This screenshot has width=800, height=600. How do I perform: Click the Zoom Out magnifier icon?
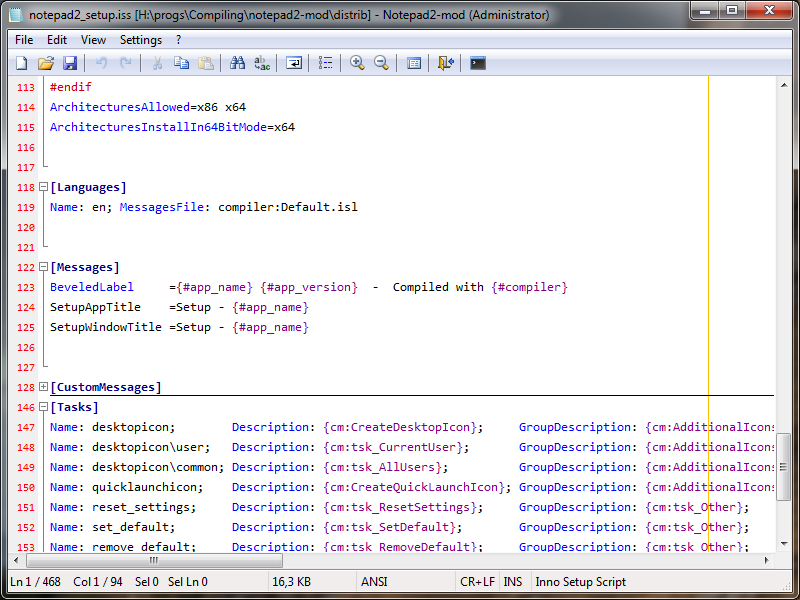[381, 63]
